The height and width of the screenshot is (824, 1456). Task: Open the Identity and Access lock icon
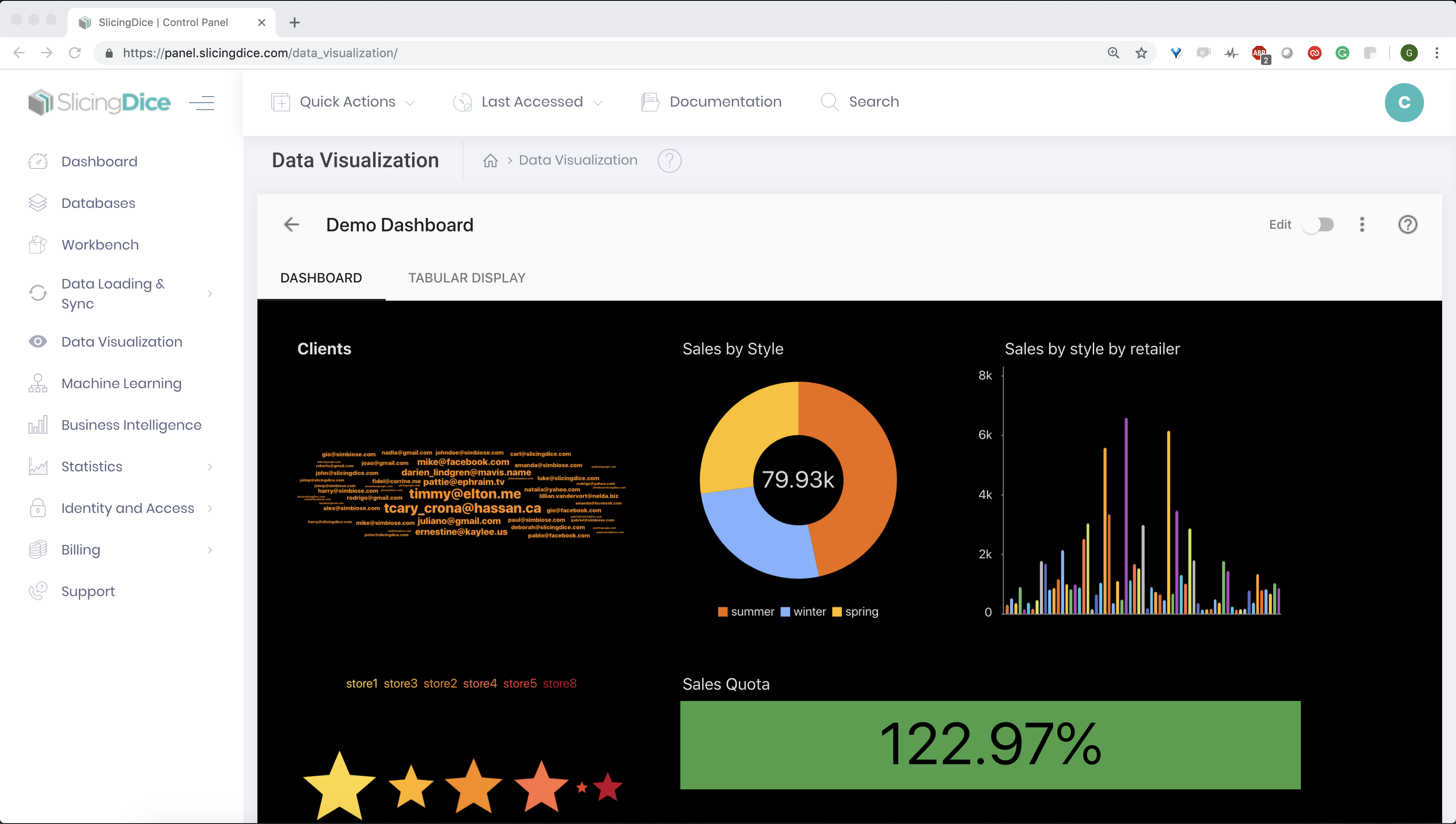pyautogui.click(x=37, y=508)
